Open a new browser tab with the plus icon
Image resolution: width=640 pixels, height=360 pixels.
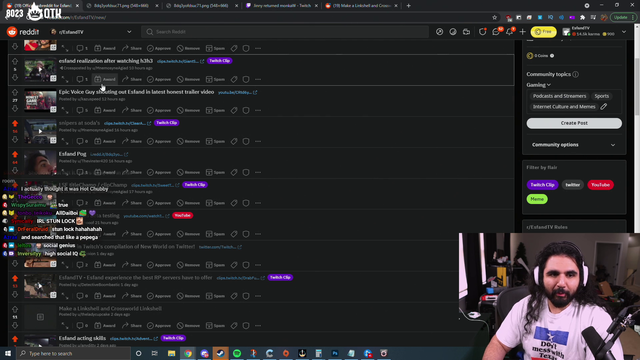pos(409,6)
